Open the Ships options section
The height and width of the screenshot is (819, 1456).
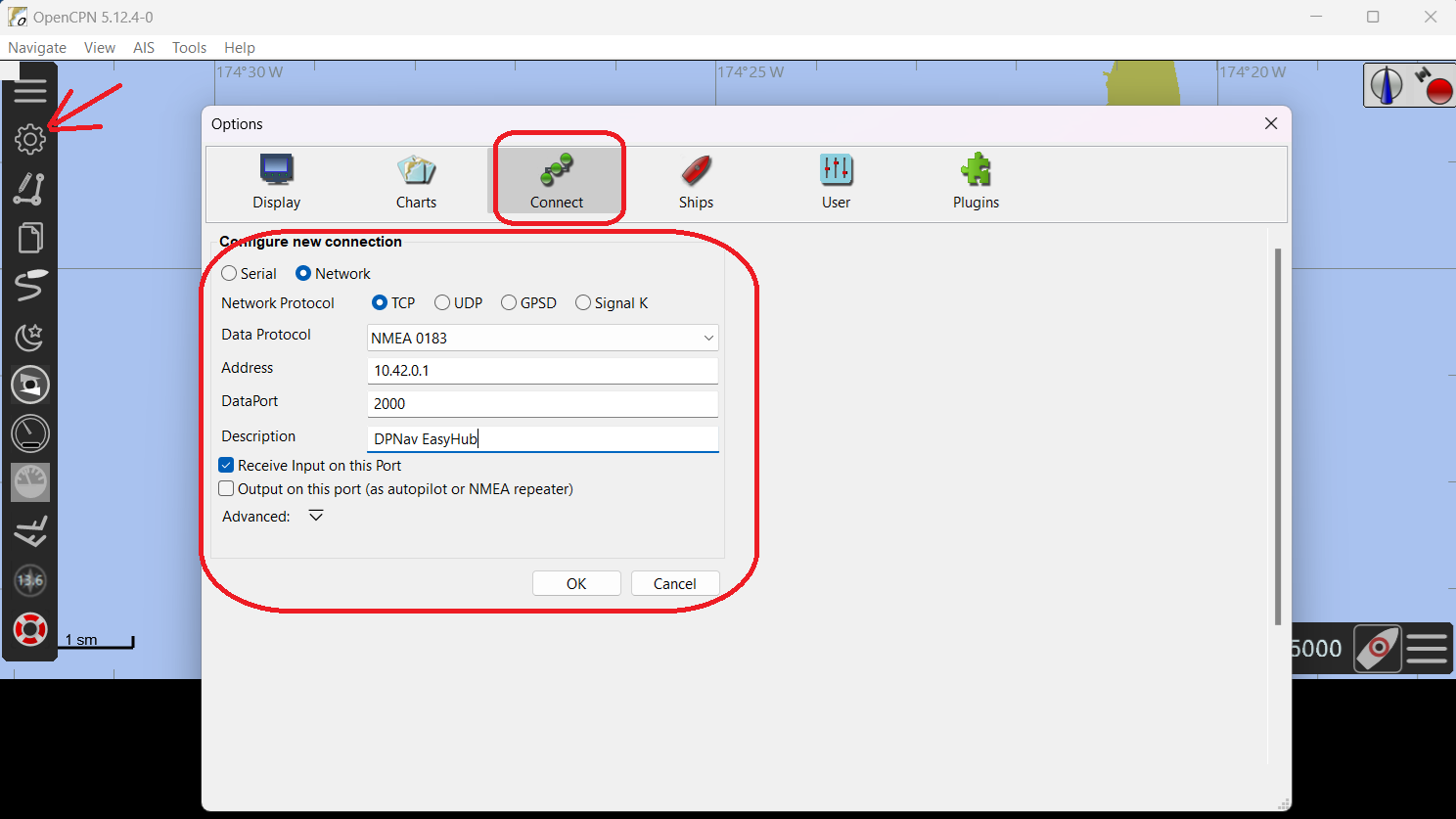[x=696, y=182]
